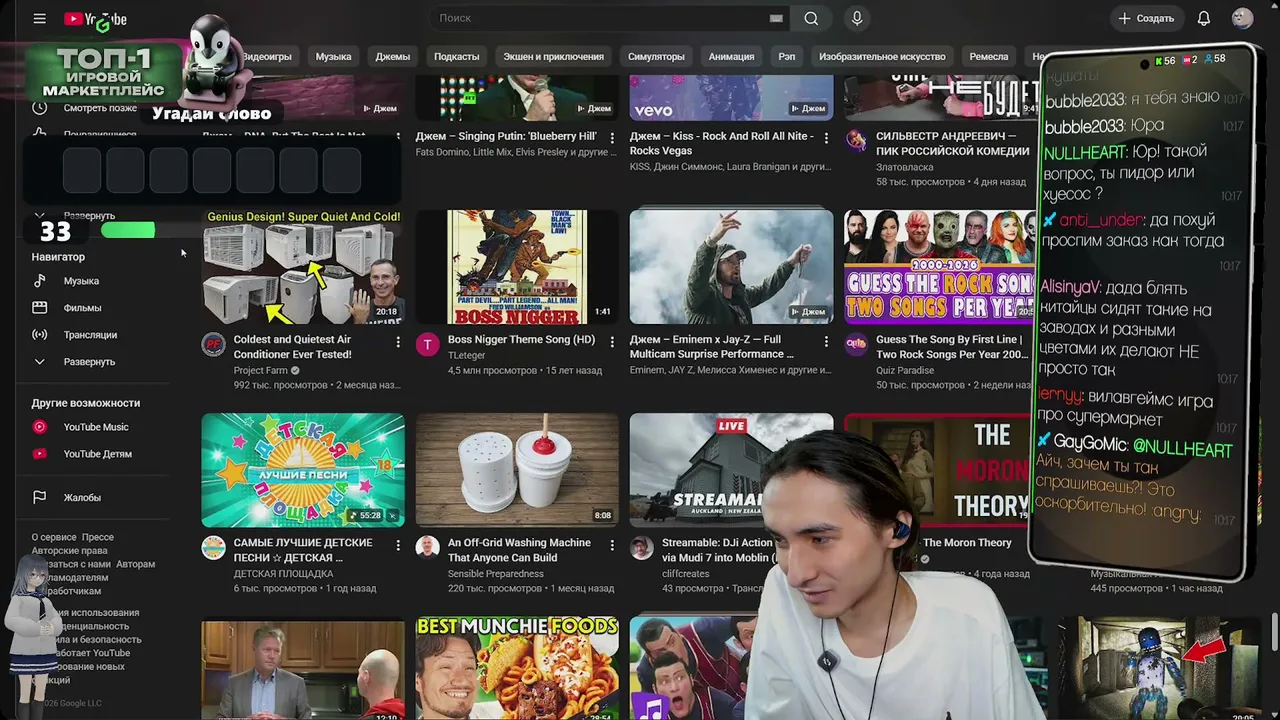Viewport: 1280px width, 720px height.
Task: Select the Ремесла filter chip
Action: click(x=989, y=57)
